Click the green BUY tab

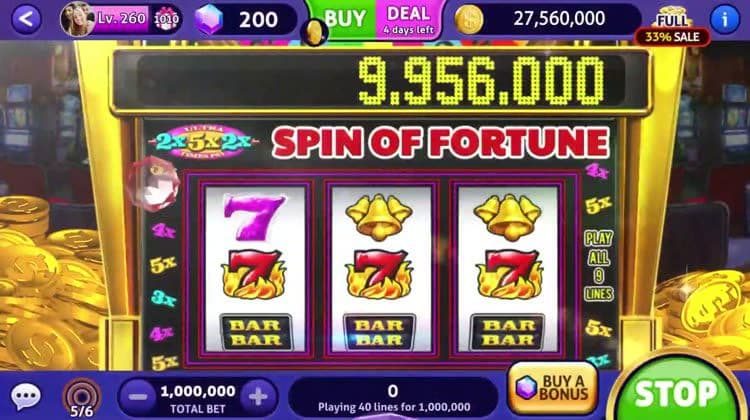pos(345,19)
